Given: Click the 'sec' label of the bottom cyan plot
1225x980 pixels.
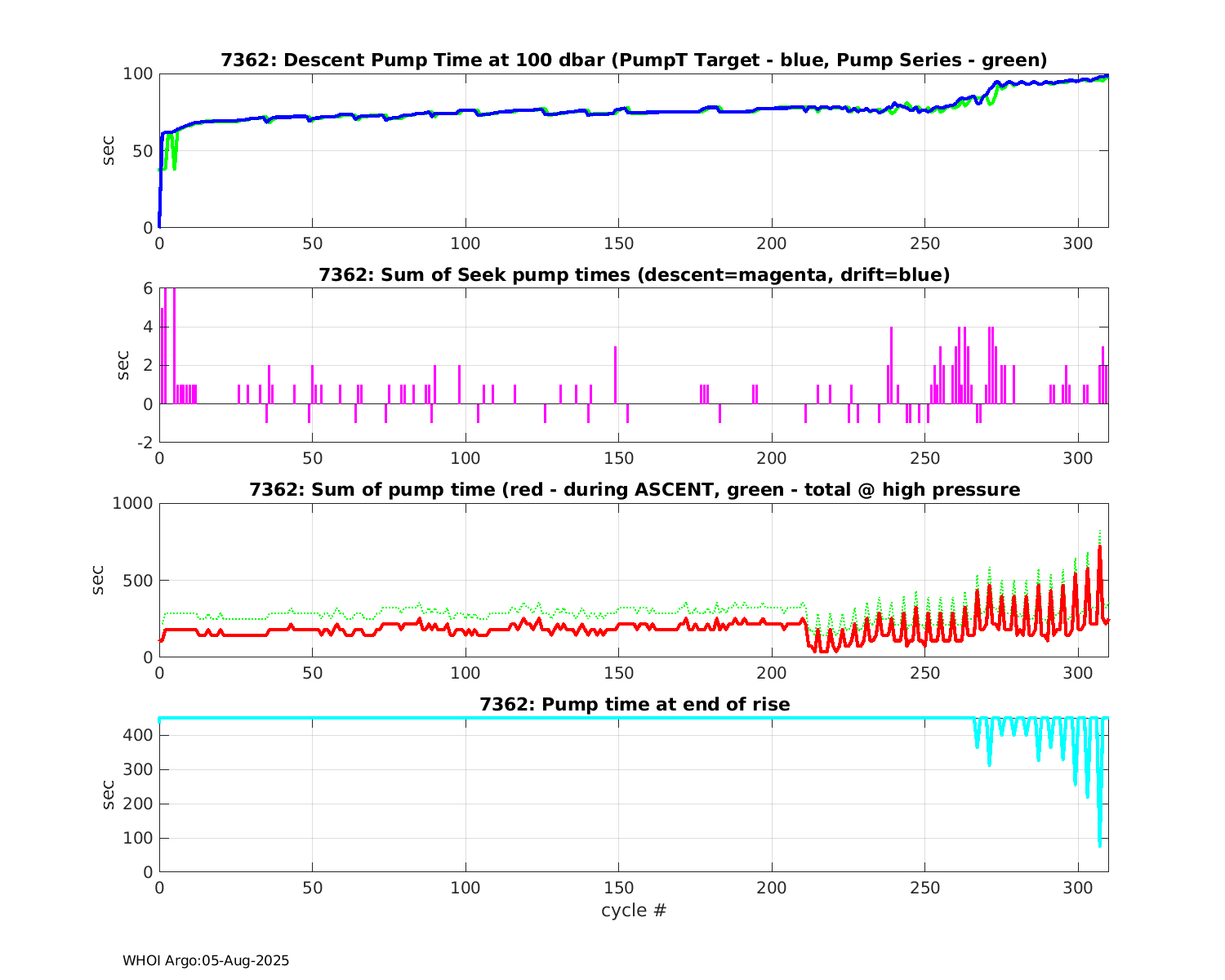Looking at the screenshot, I should (109, 795).
